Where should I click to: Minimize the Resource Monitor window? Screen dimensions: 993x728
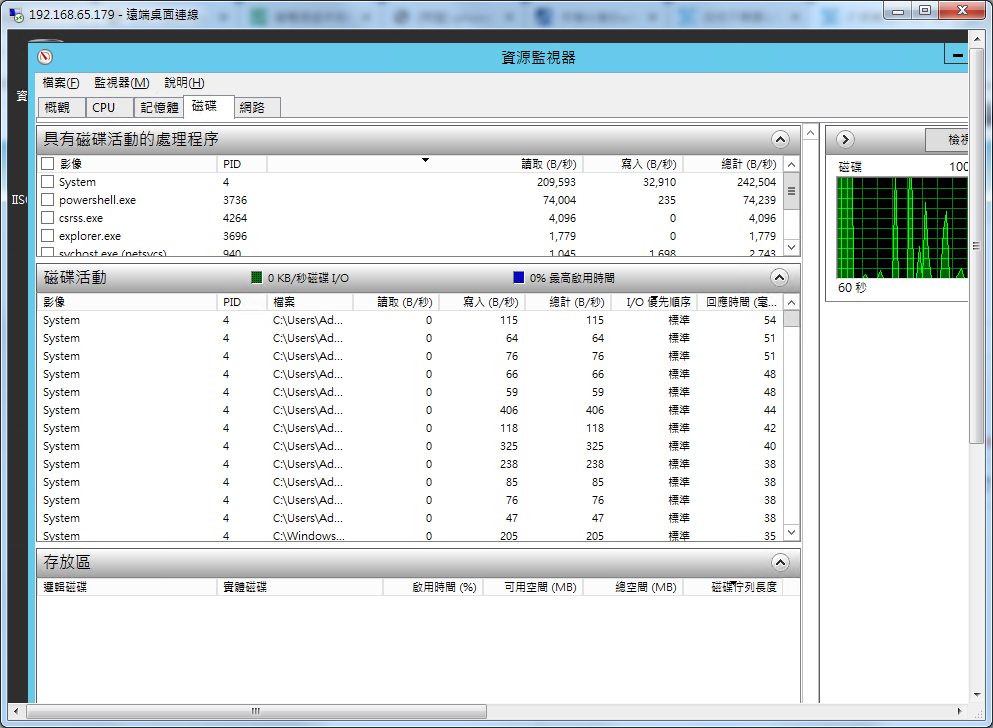tap(958, 56)
